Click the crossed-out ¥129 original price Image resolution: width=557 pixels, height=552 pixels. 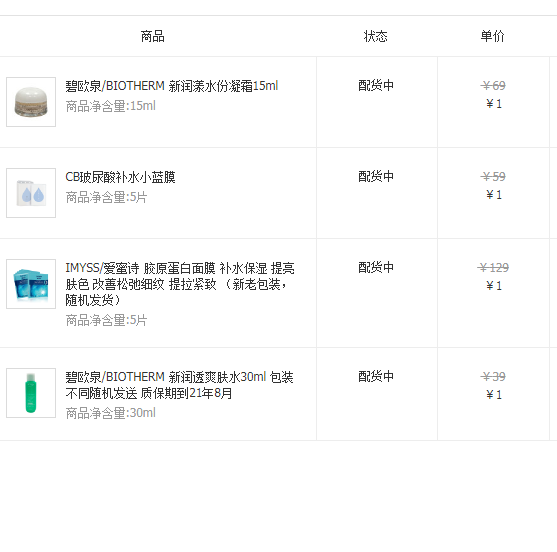pyautogui.click(x=493, y=267)
